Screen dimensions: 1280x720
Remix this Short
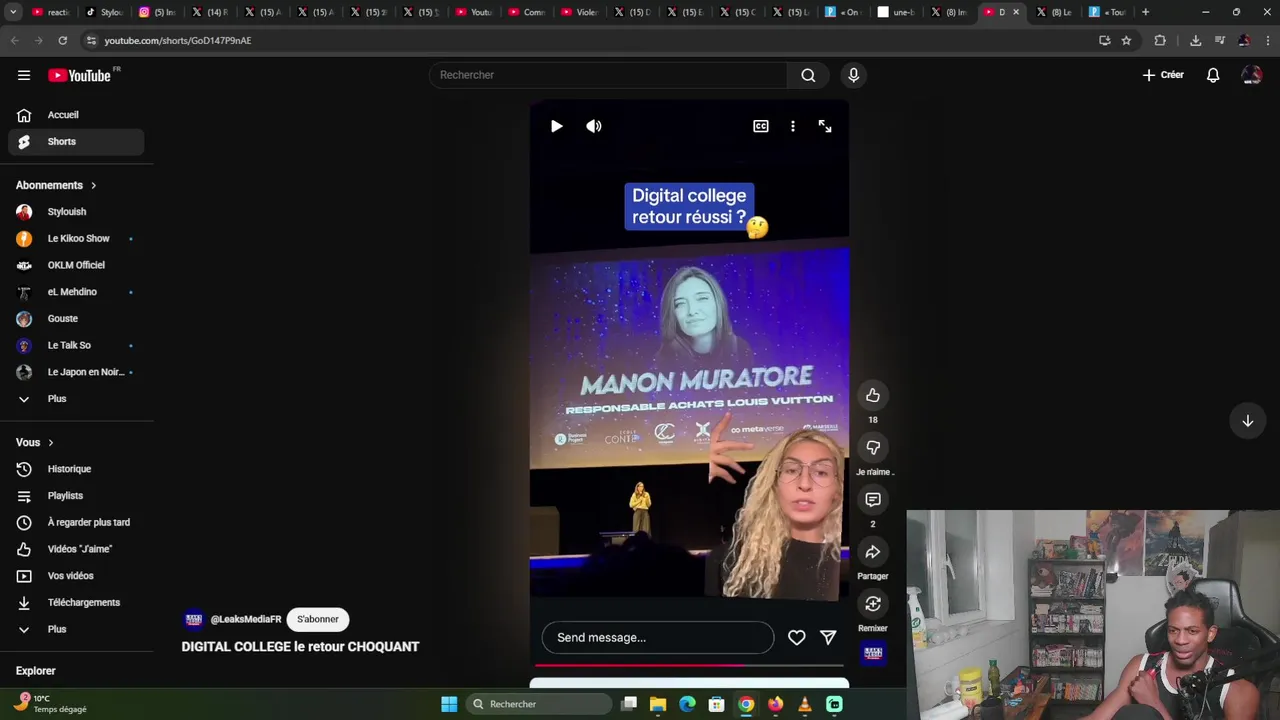[x=873, y=604]
